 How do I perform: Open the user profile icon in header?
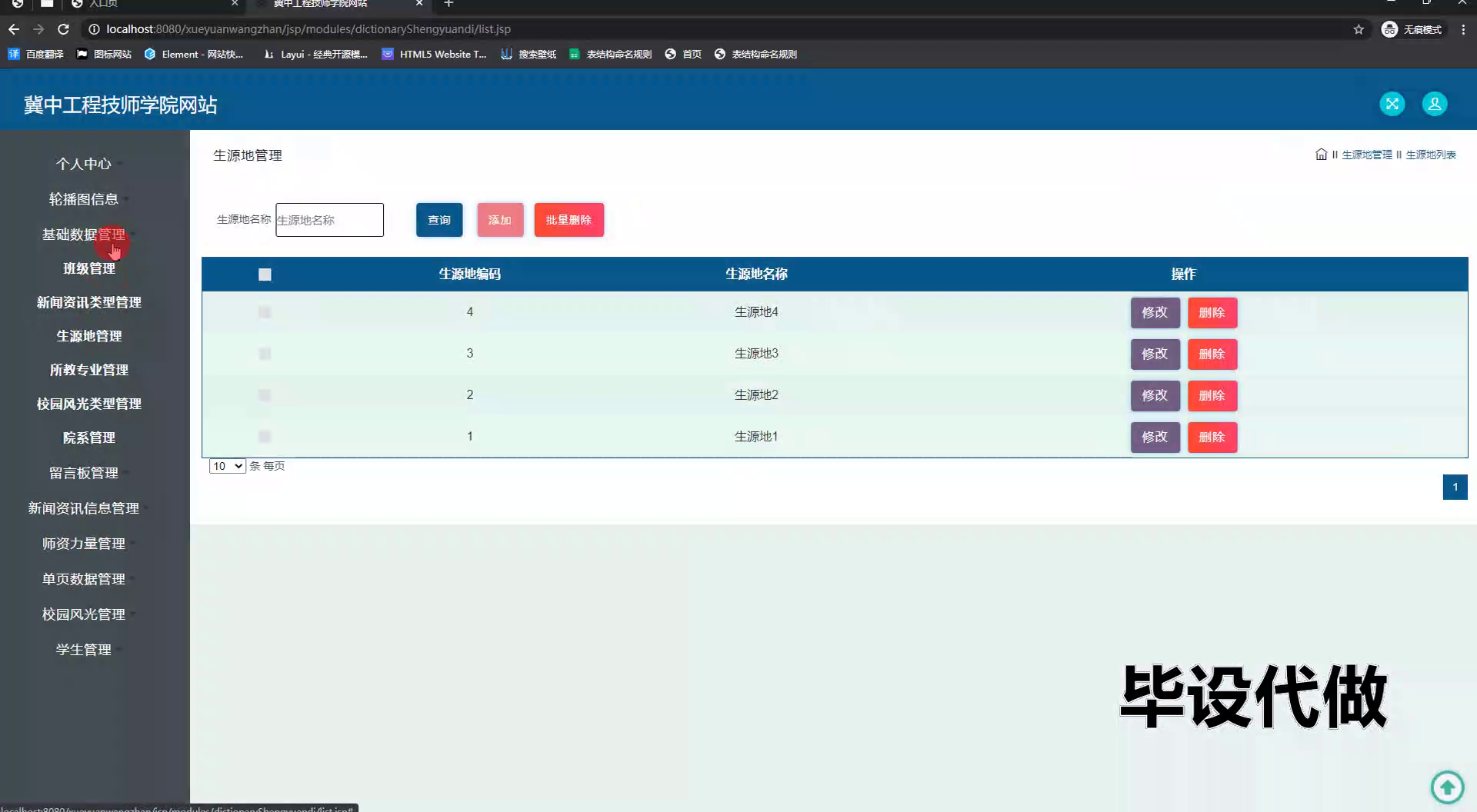click(1434, 104)
